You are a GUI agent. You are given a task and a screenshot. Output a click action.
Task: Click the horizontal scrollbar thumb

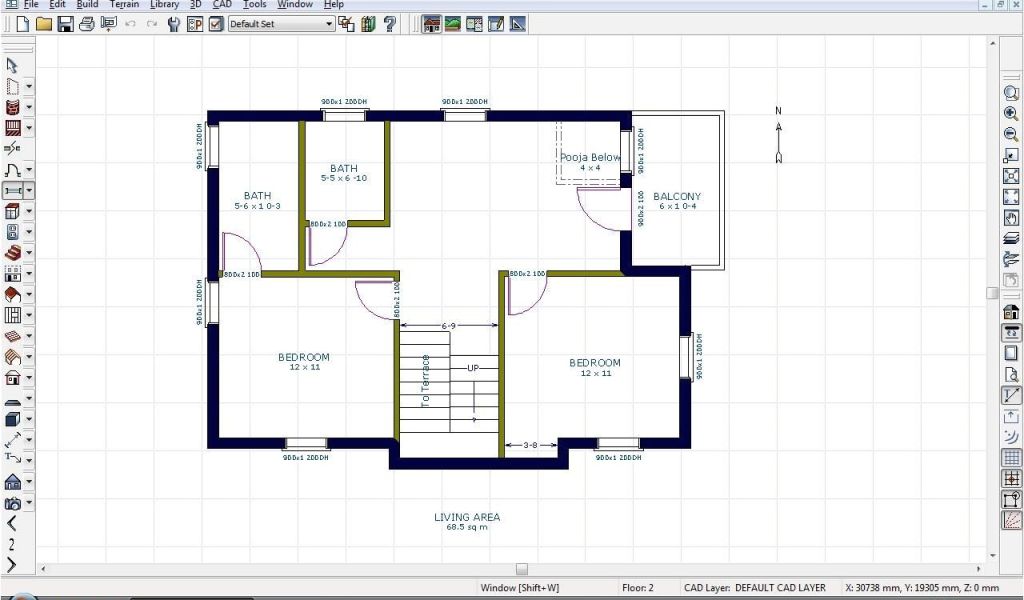pyautogui.click(x=521, y=569)
